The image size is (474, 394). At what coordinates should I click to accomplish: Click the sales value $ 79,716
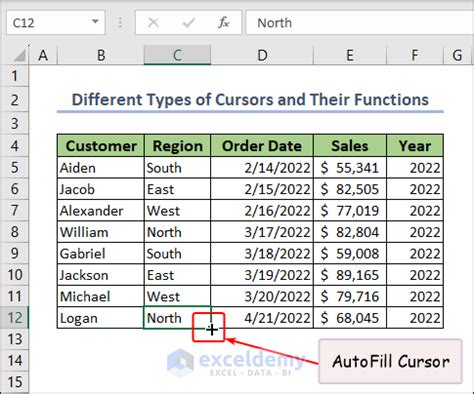coord(350,296)
